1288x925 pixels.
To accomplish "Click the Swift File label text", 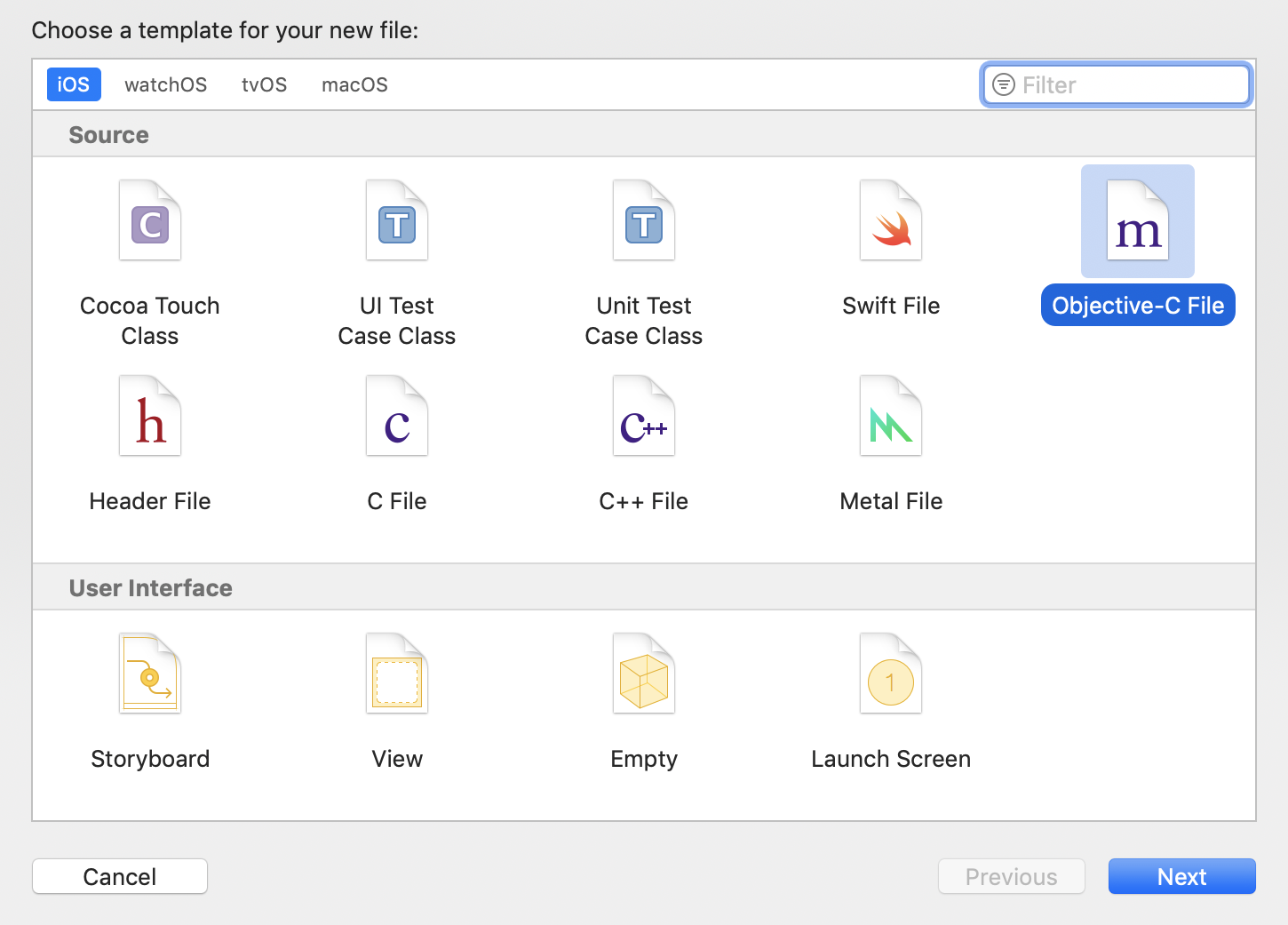I will pyautogui.click(x=891, y=306).
